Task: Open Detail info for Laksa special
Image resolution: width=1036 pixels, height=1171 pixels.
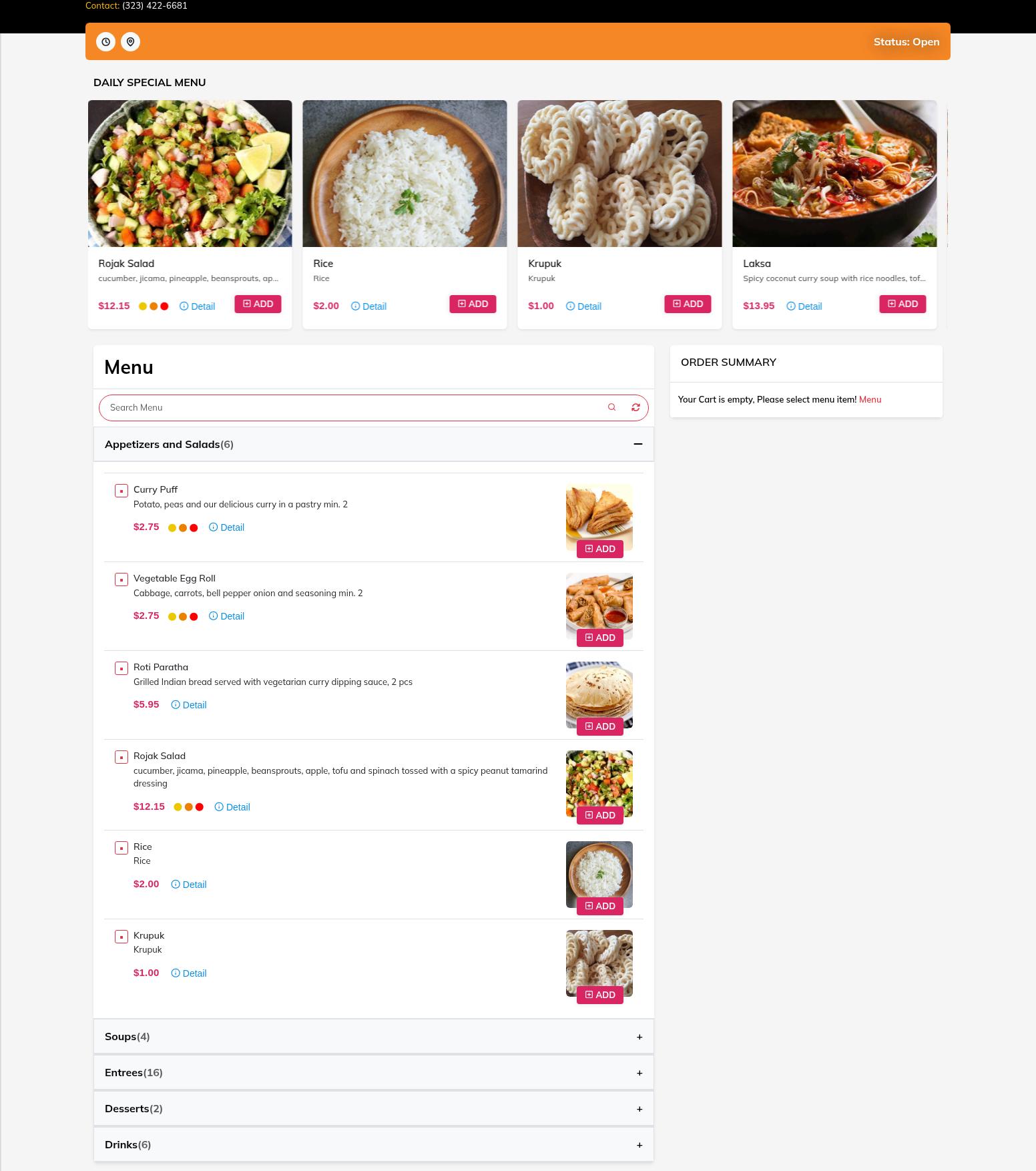Action: click(x=804, y=306)
